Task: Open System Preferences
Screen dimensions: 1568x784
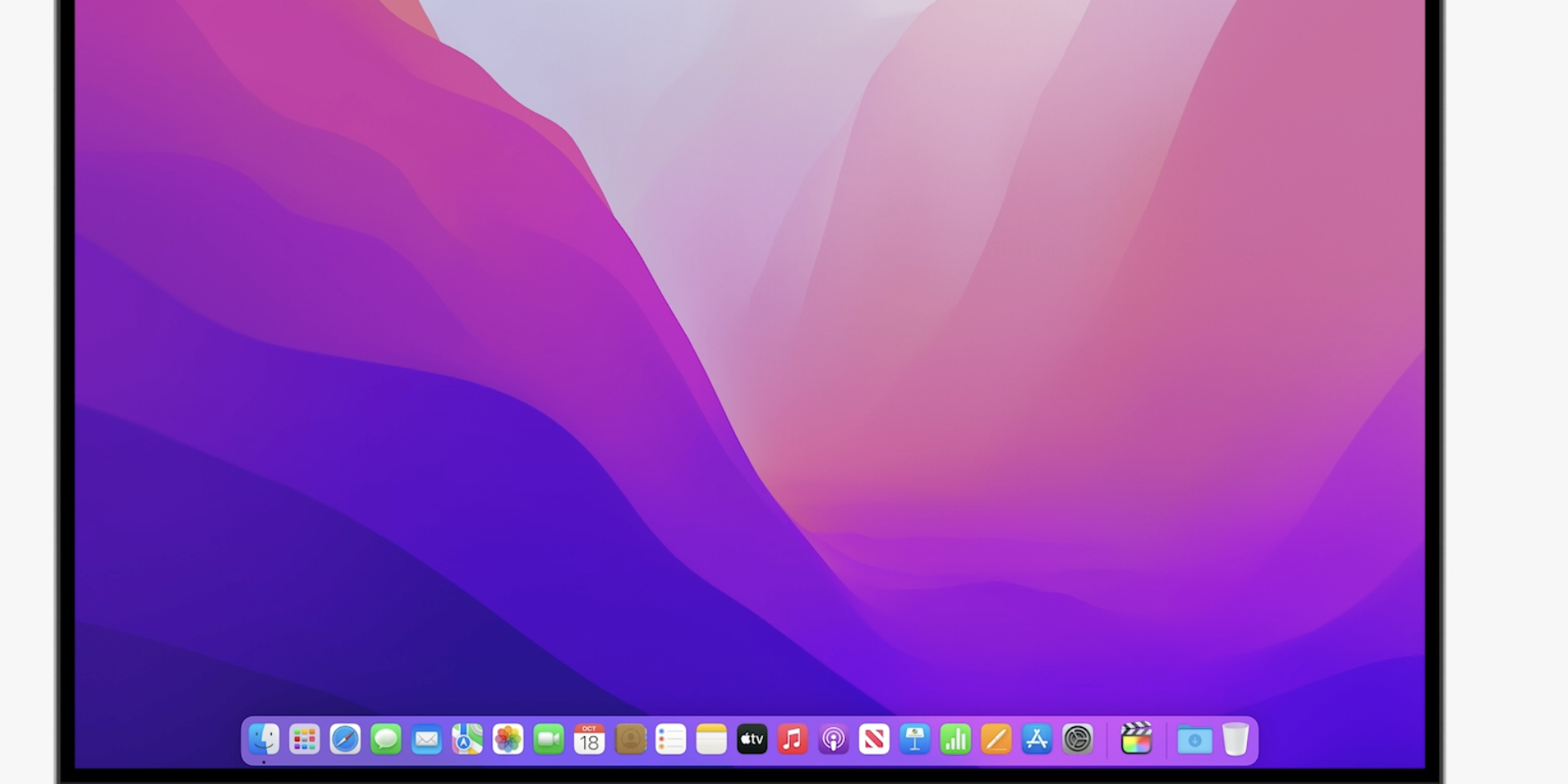Action: (x=1077, y=739)
